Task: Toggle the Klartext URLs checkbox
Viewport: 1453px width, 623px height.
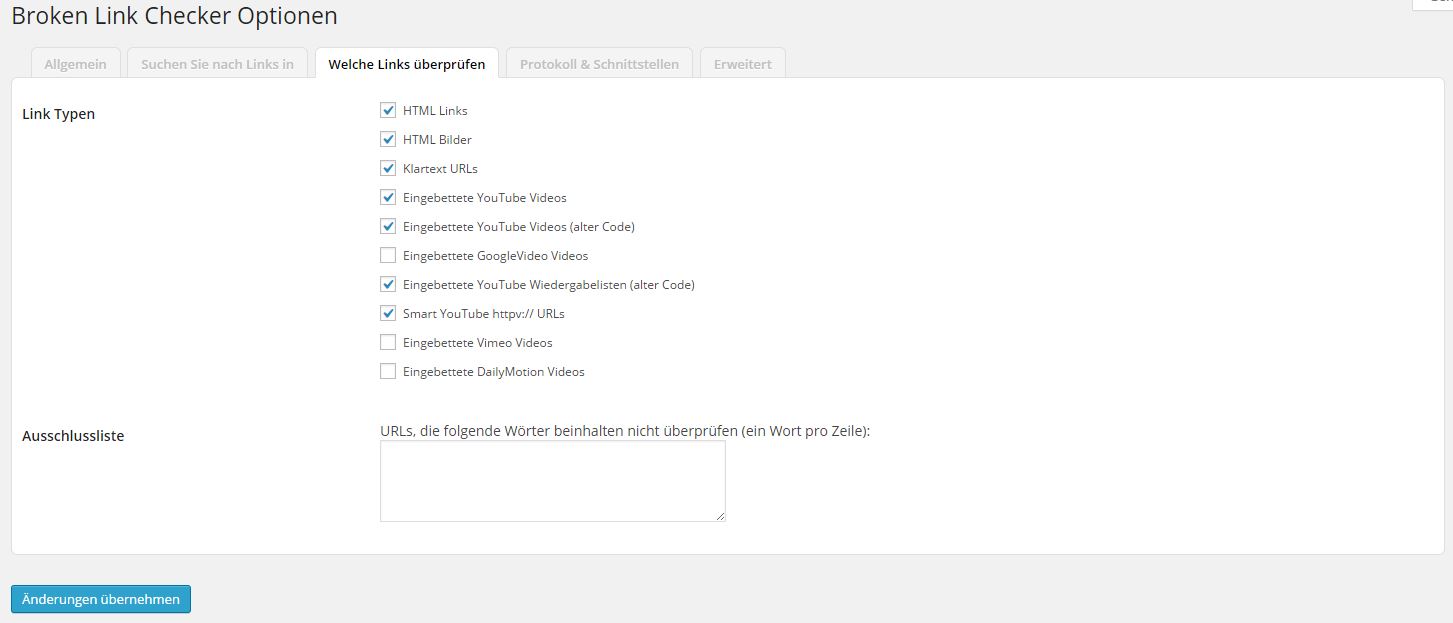Action: pos(388,168)
